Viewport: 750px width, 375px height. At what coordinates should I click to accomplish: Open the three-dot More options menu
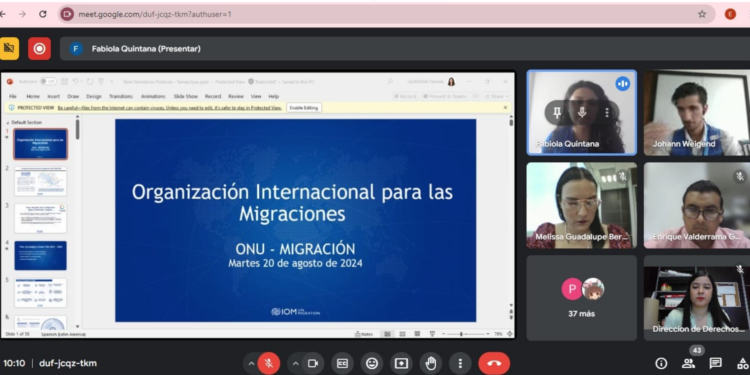[460, 364]
